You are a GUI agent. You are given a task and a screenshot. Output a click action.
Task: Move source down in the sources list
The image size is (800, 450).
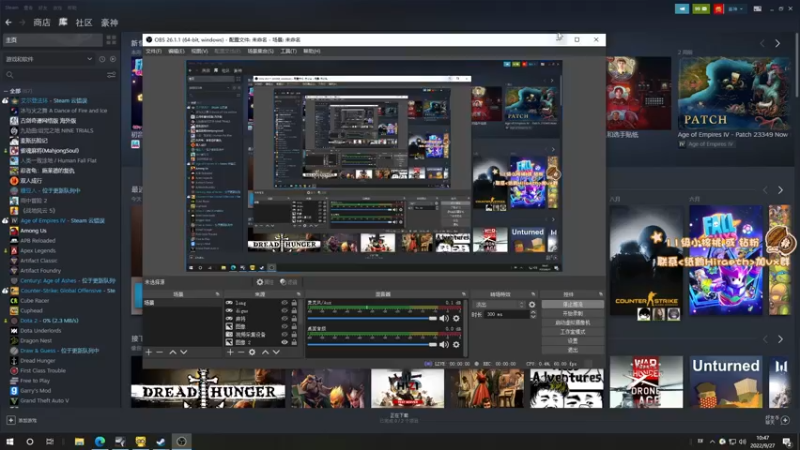click(x=276, y=352)
